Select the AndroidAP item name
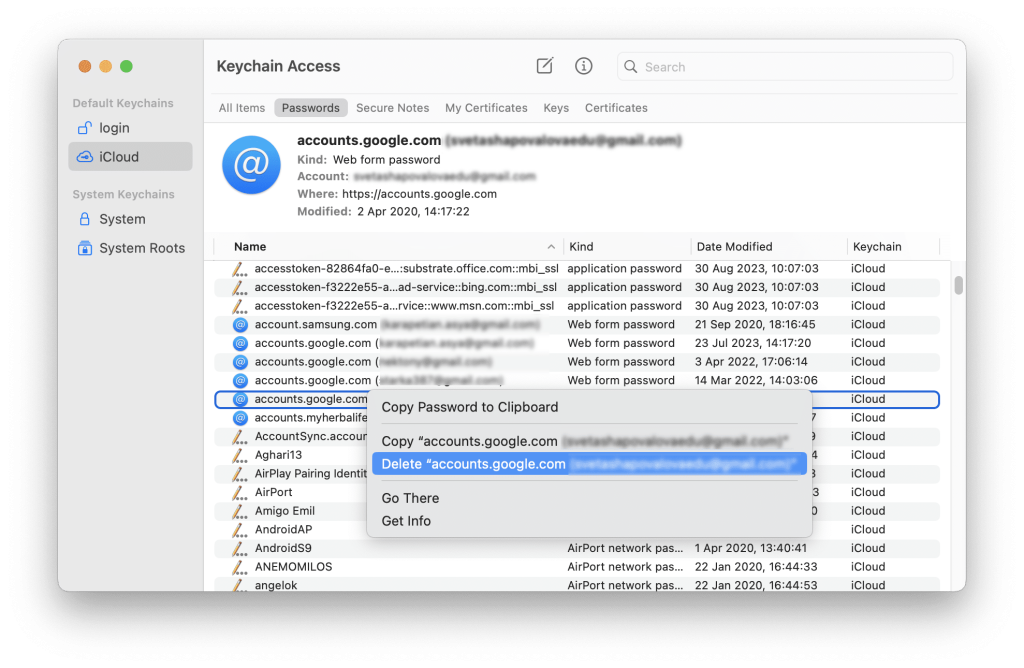This screenshot has width=1024, height=668. tap(283, 530)
